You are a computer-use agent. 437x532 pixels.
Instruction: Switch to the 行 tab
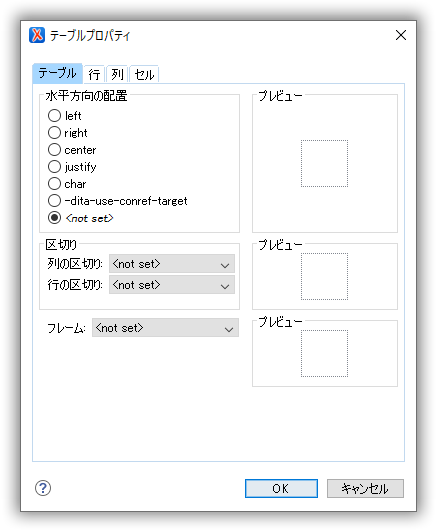click(x=94, y=74)
